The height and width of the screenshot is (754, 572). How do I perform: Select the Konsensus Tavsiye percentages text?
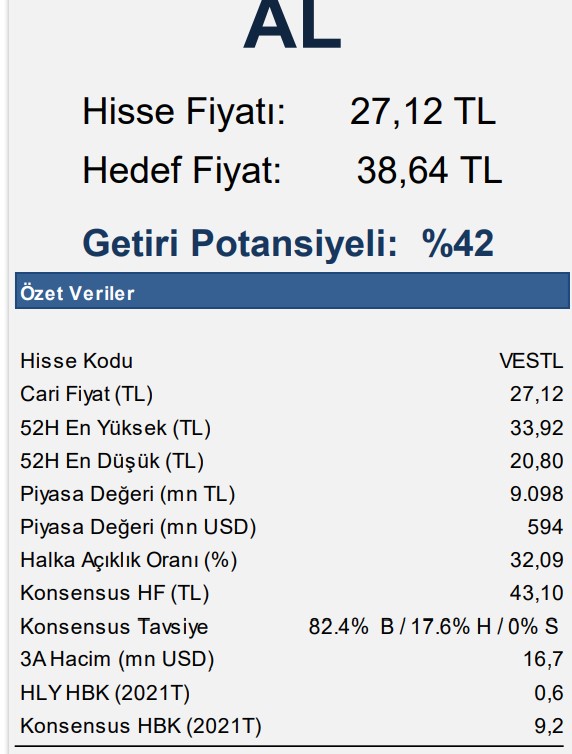(x=433, y=627)
